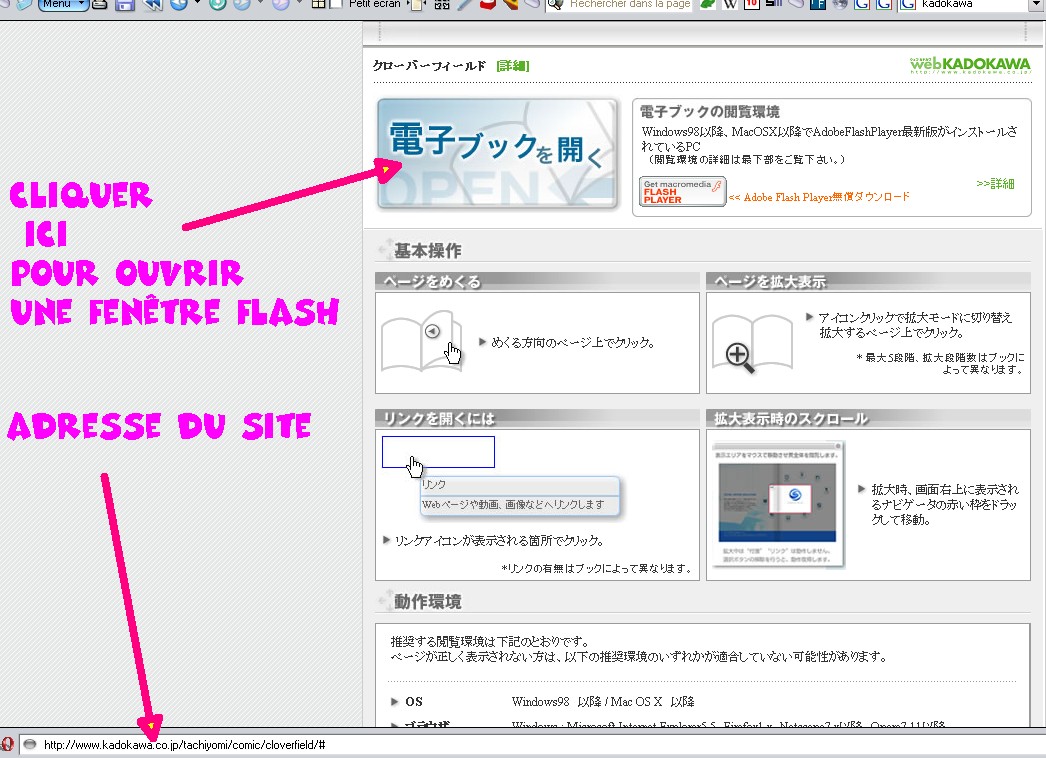Click the ページをめくる header bar
The height and width of the screenshot is (758, 1046).
tap(537, 281)
